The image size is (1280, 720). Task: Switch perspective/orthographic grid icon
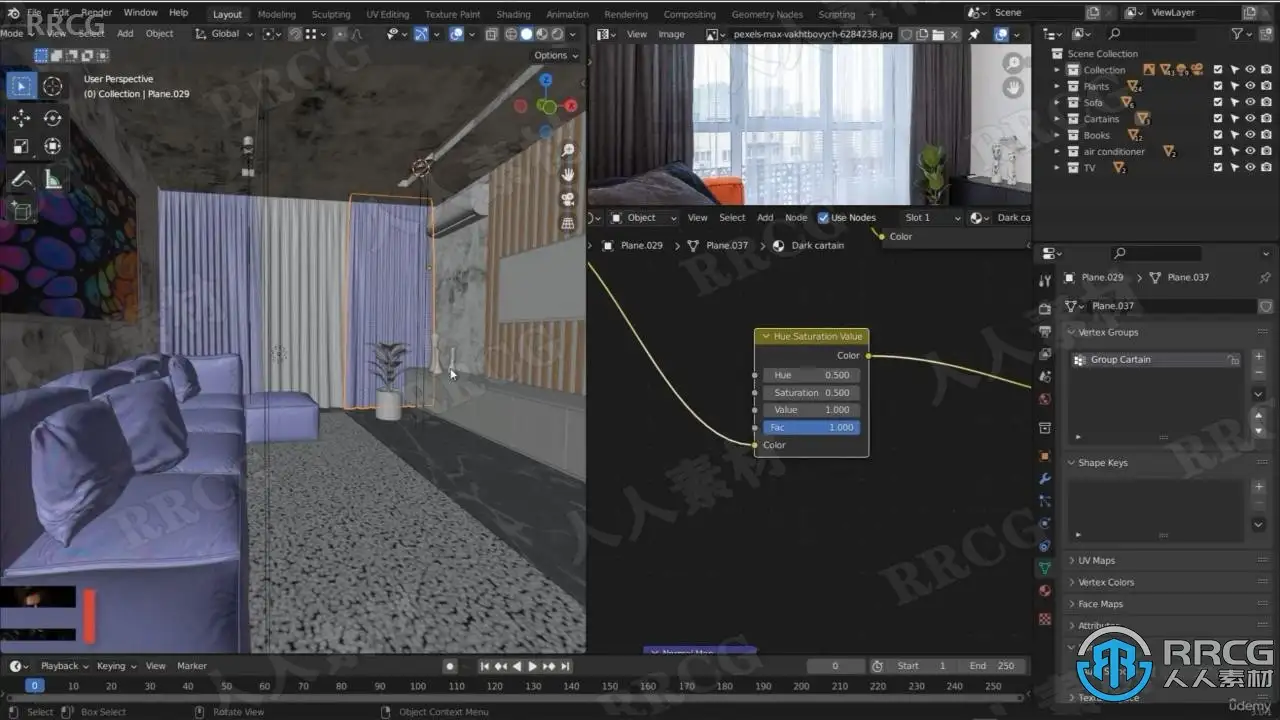568,223
